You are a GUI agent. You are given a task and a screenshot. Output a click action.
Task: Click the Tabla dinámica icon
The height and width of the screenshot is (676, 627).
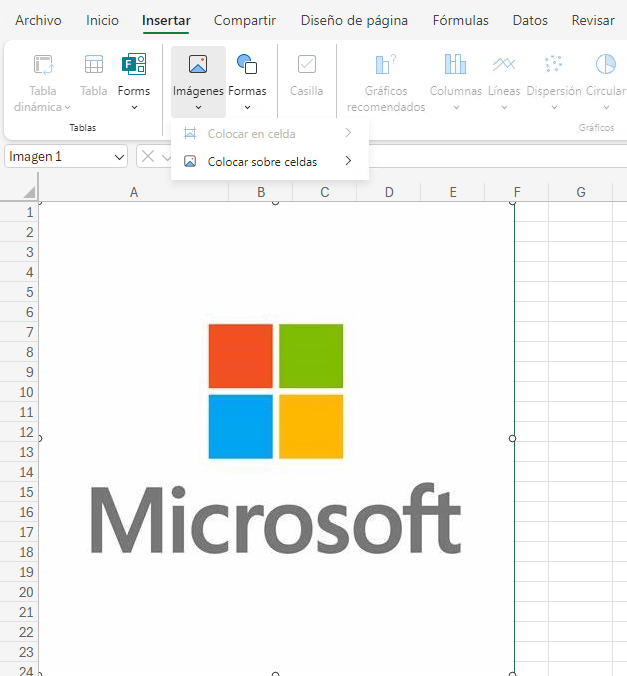click(43, 65)
